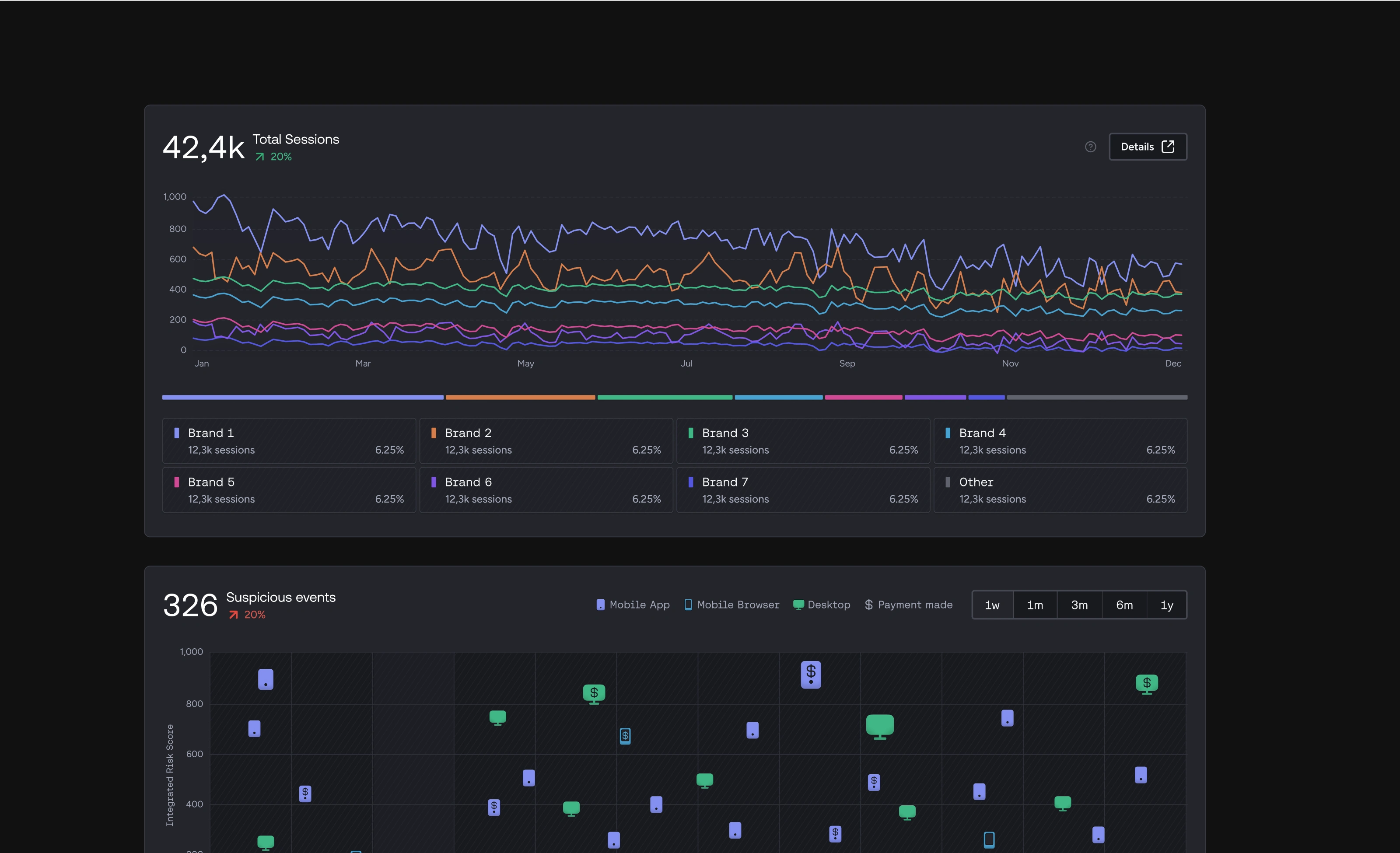Image resolution: width=1400 pixels, height=853 pixels.
Task: Click the Nov label on sessions chart
Action: [x=1010, y=364]
